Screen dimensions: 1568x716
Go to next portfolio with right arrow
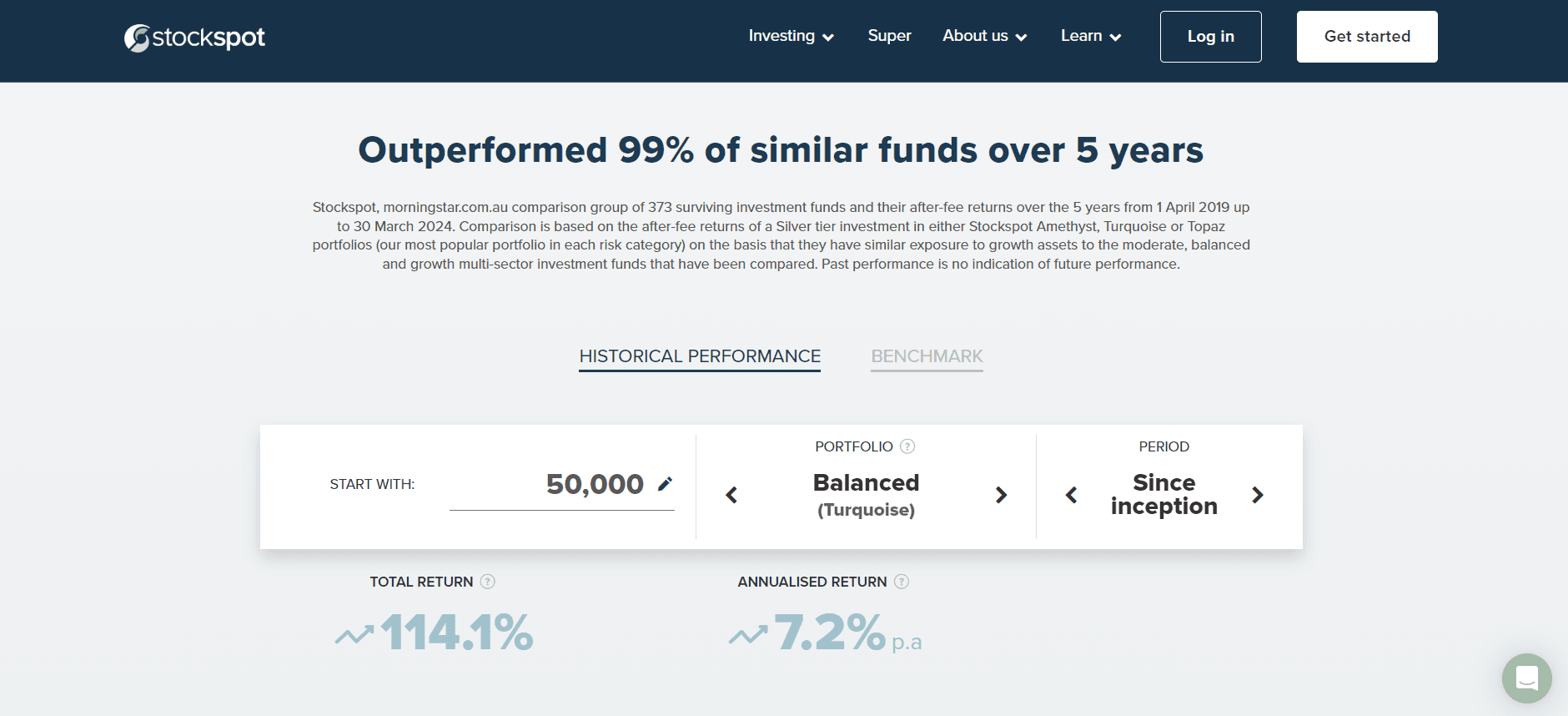1001,495
